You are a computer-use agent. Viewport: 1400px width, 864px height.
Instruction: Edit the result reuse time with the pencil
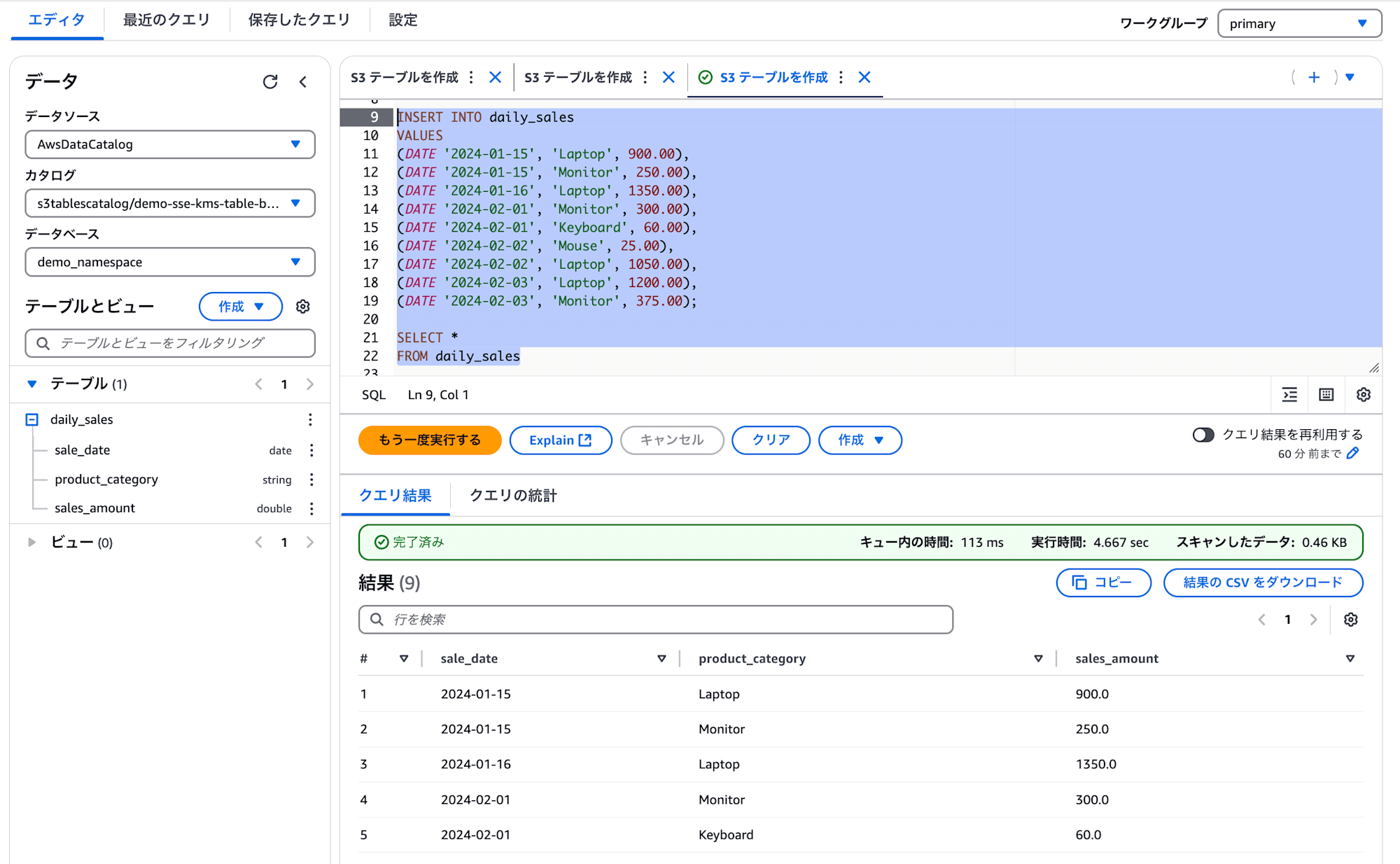(1353, 454)
